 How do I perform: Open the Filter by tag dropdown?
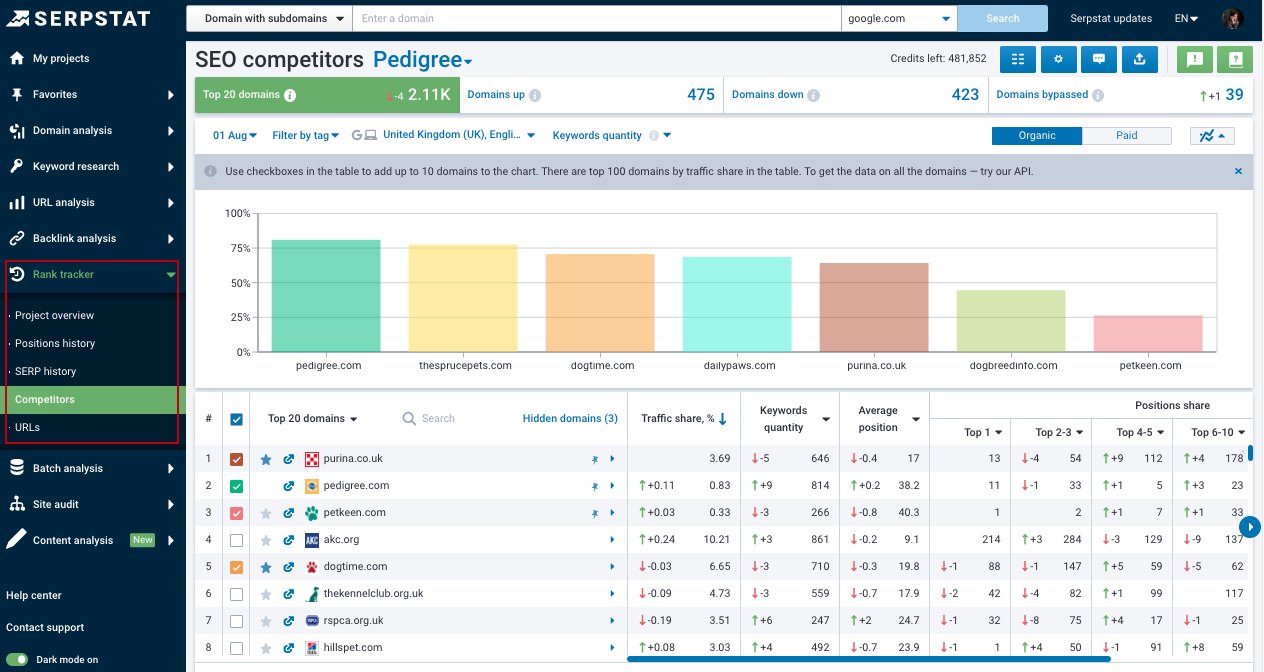pyautogui.click(x=305, y=136)
